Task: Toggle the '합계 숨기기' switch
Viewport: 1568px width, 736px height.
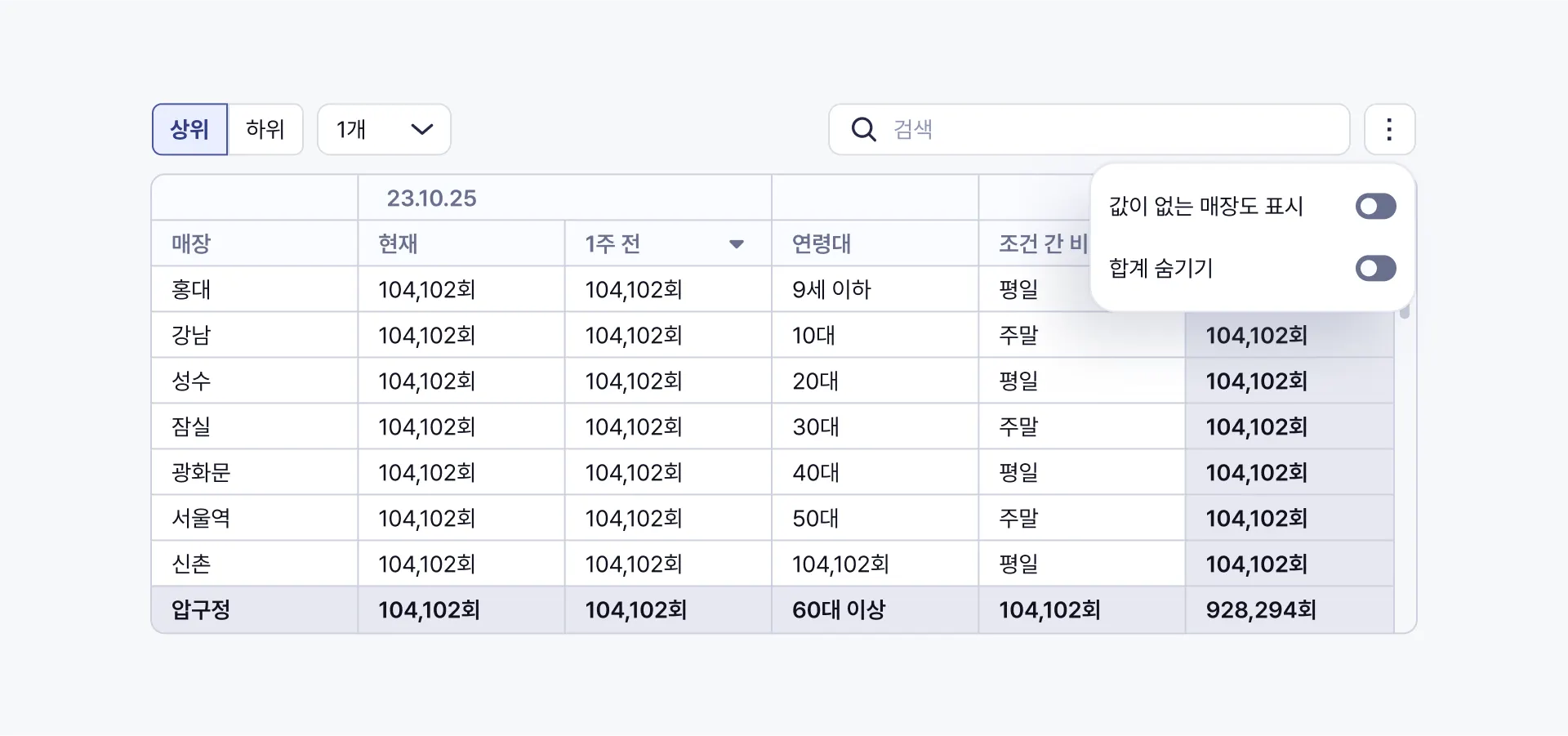Action: point(1375,269)
